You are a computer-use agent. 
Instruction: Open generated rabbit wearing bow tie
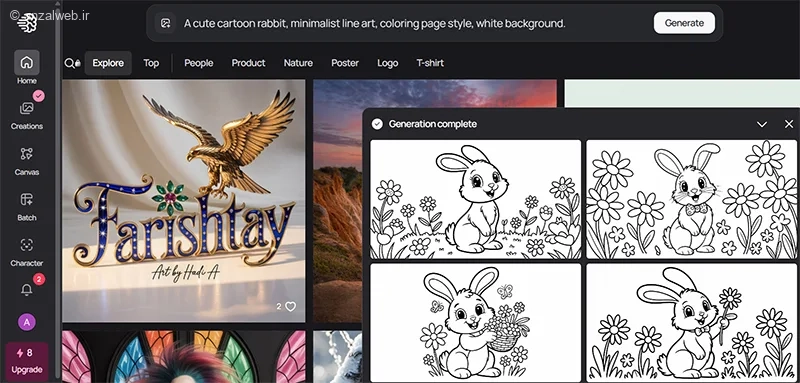coord(692,199)
